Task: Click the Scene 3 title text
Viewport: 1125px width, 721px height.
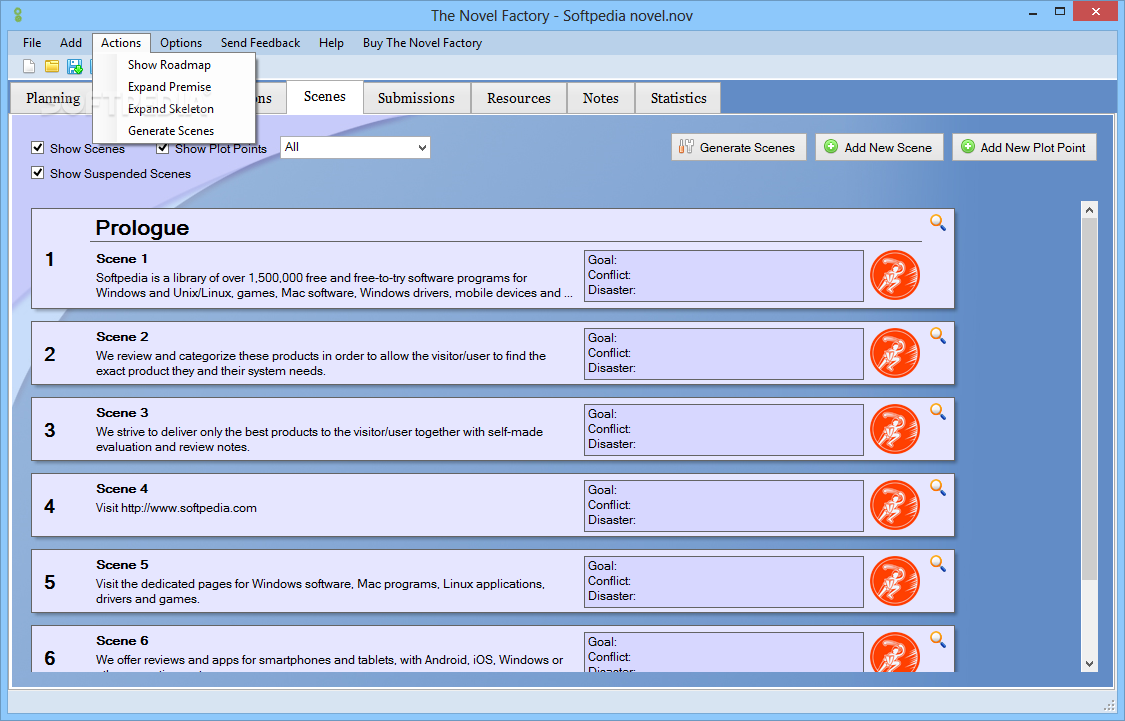Action: coord(123,413)
